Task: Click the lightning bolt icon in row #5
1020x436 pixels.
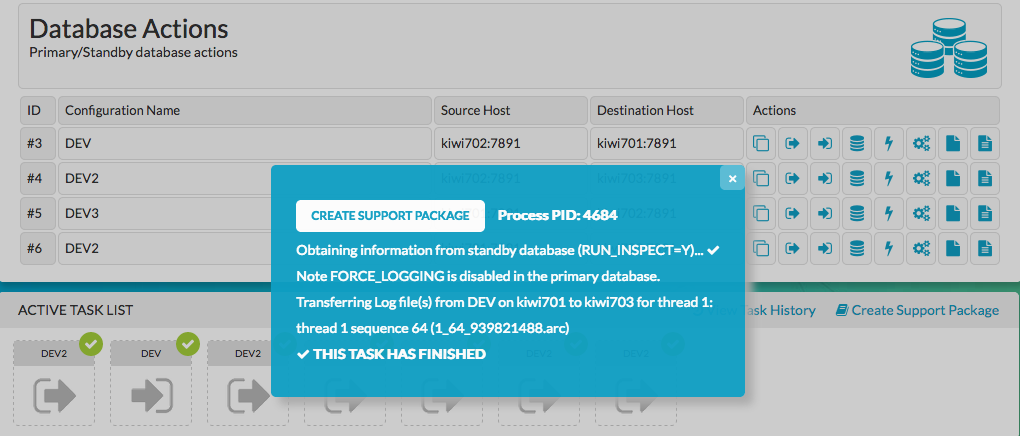Action: pos(889,213)
